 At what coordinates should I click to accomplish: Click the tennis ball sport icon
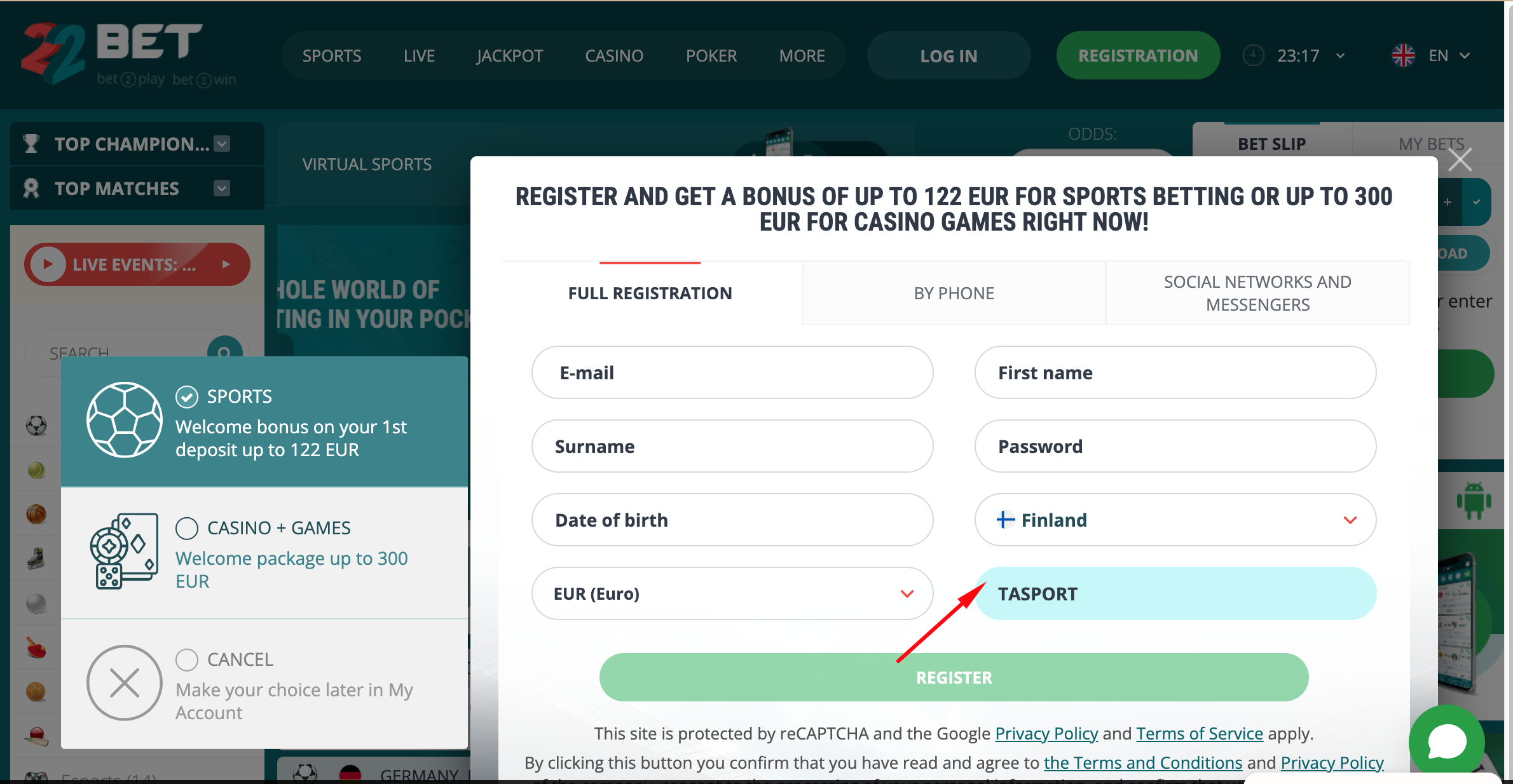[x=36, y=470]
